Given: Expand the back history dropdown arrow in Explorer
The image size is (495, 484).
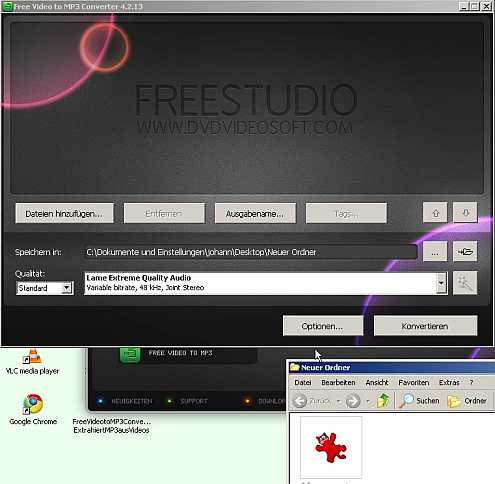Looking at the screenshot, I should coord(338,401).
